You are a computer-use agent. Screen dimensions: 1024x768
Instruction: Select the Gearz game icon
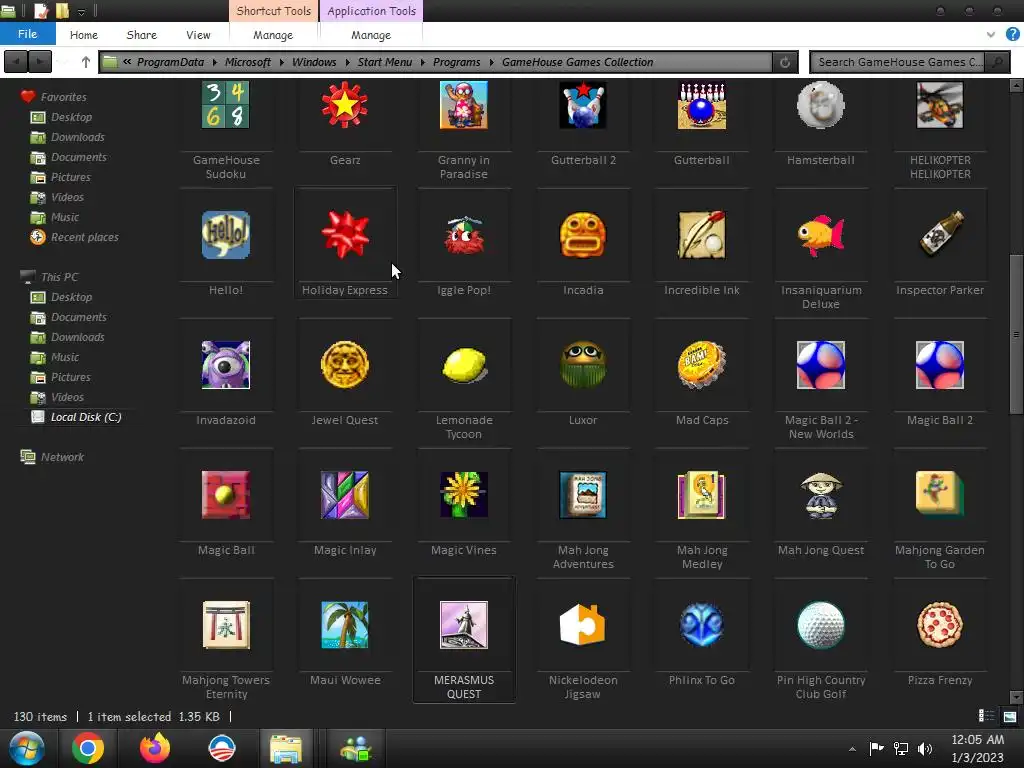(x=345, y=105)
